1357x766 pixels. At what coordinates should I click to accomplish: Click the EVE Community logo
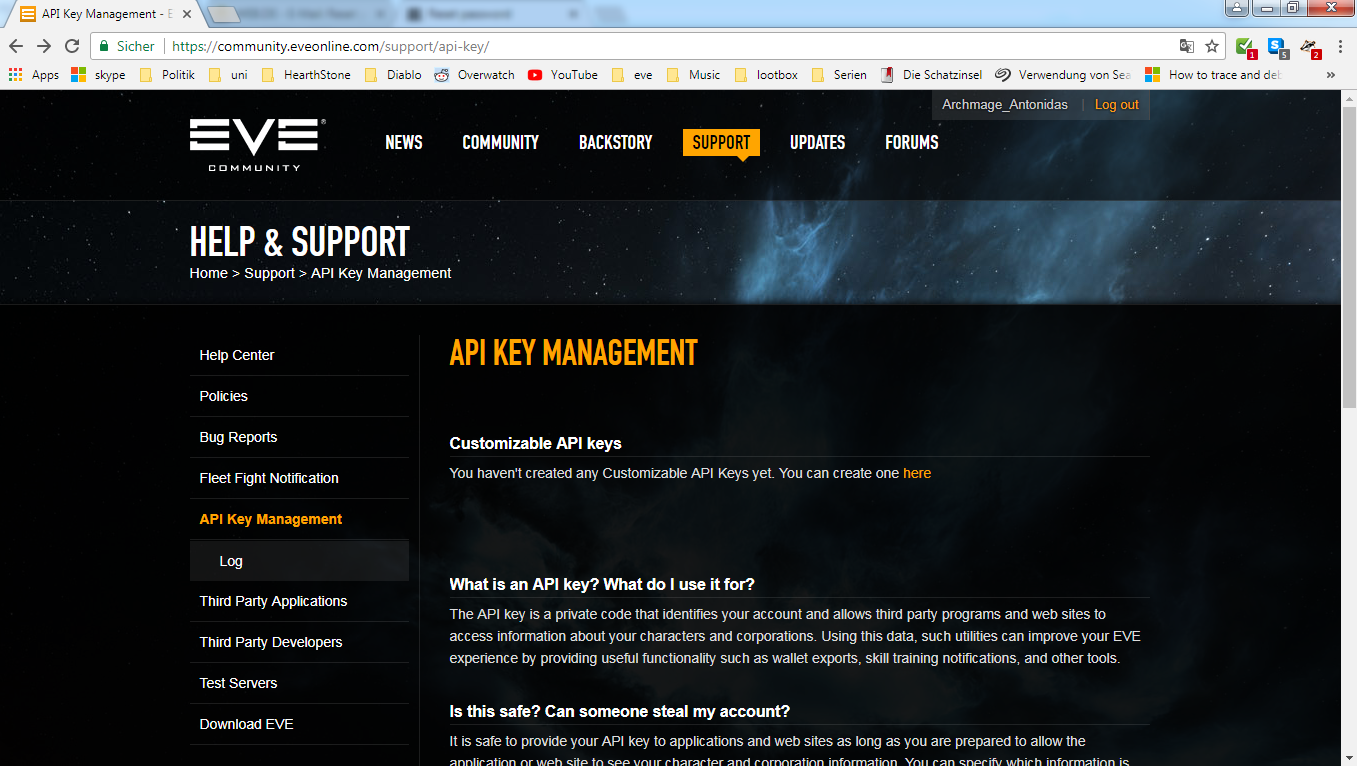click(257, 145)
